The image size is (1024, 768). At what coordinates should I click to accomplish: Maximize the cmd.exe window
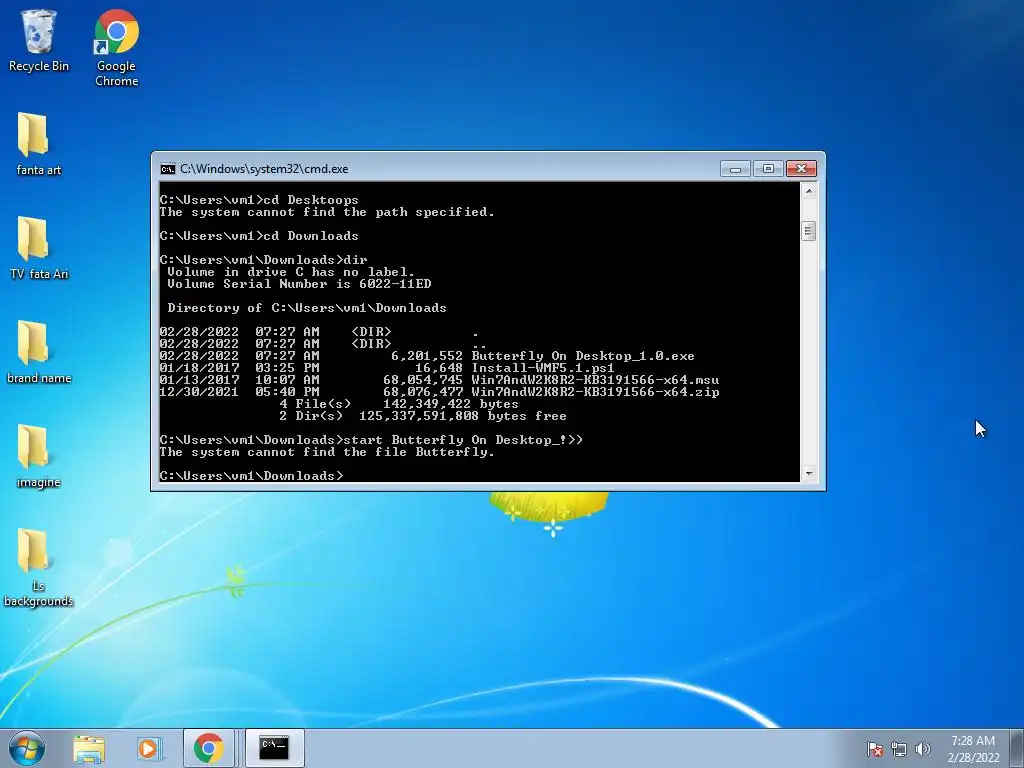[x=768, y=169]
